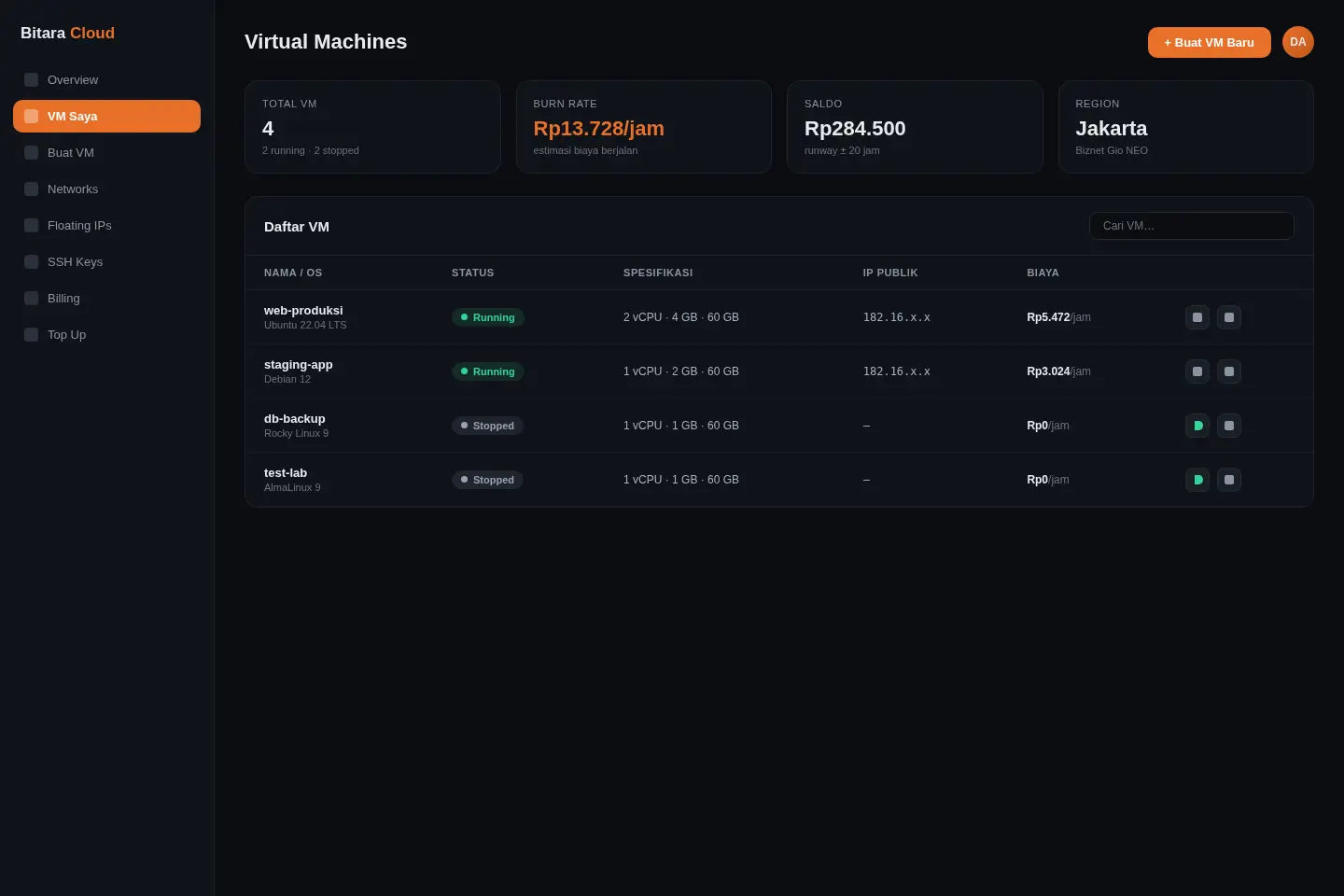Click the Bitara Cloud logo
The image size is (1344, 896).
(67, 33)
